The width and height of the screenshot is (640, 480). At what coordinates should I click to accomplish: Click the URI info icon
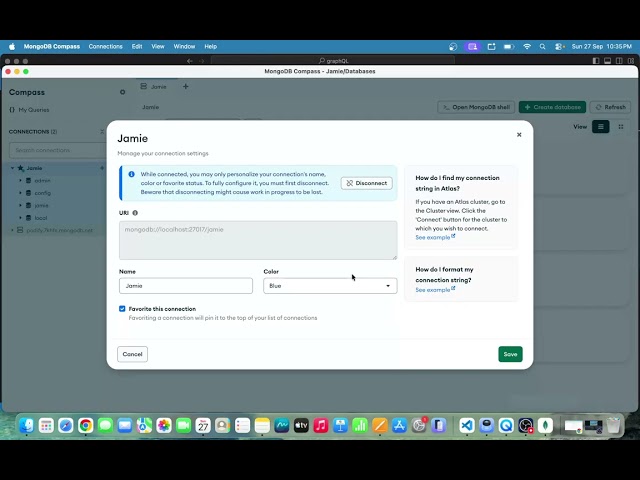point(135,213)
